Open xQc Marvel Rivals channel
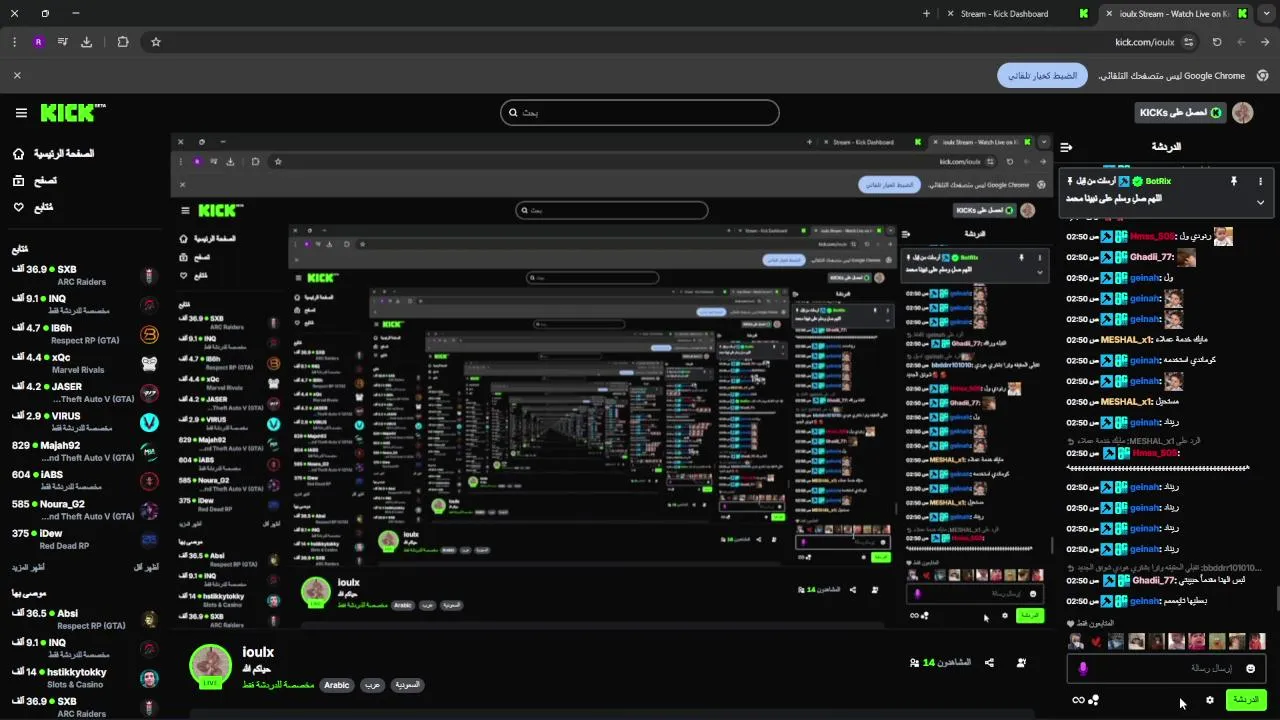This screenshot has width=1280, height=720. [x=84, y=363]
